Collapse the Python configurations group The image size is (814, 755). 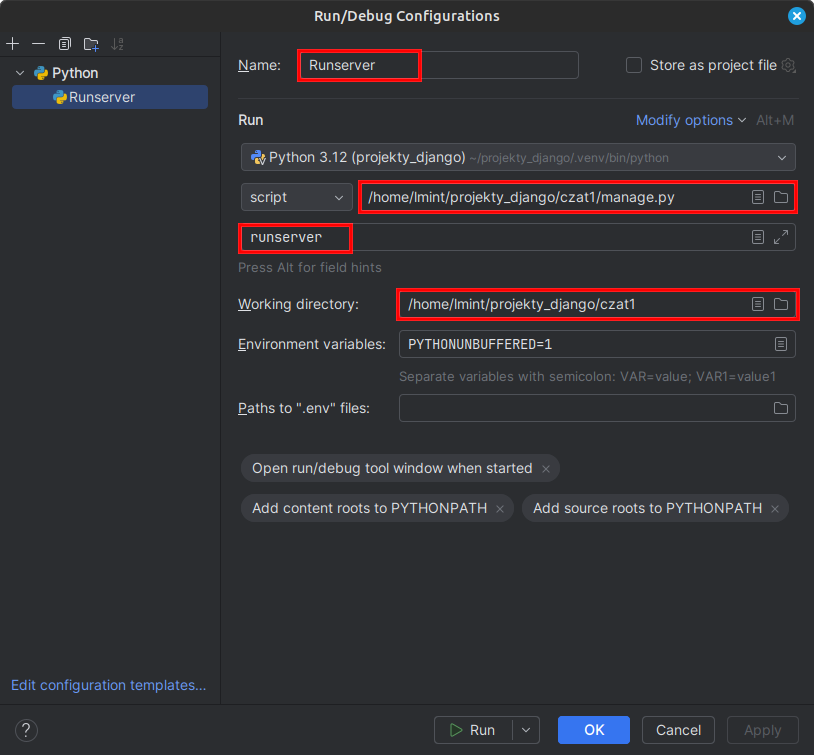click(20, 73)
